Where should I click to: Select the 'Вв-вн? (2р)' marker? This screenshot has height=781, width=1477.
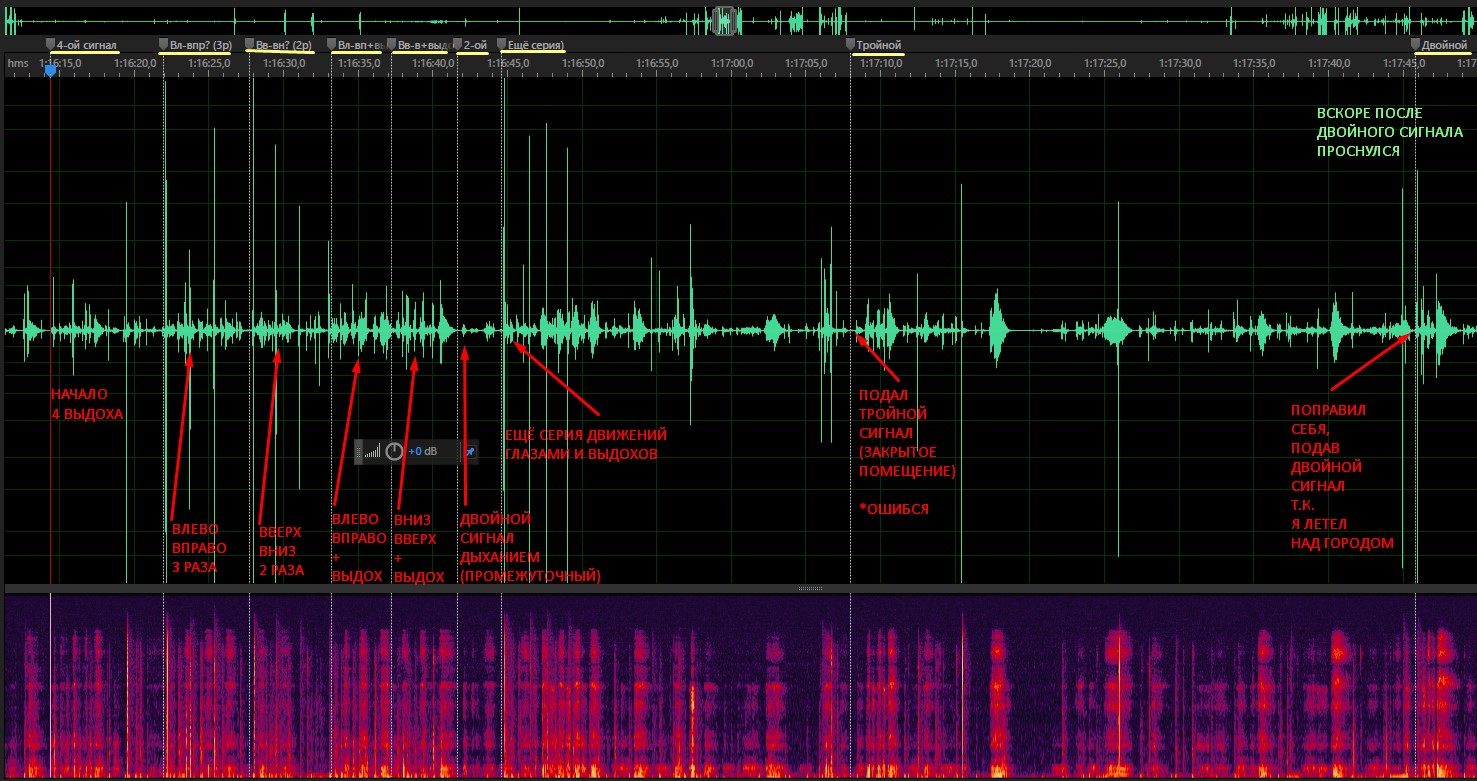coord(280,45)
